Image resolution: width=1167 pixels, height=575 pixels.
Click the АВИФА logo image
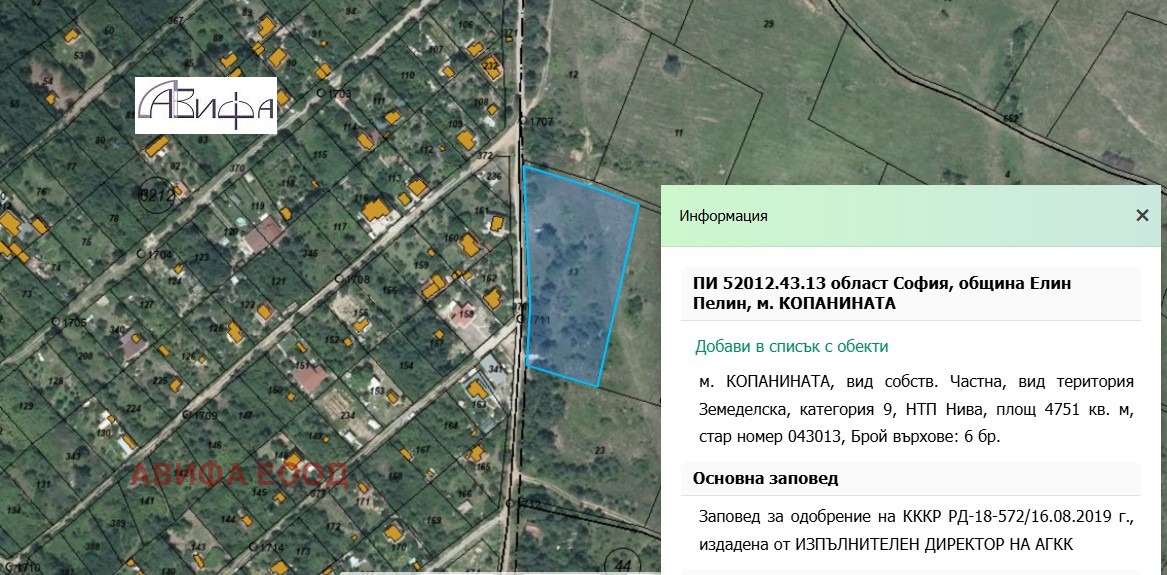click(x=206, y=105)
